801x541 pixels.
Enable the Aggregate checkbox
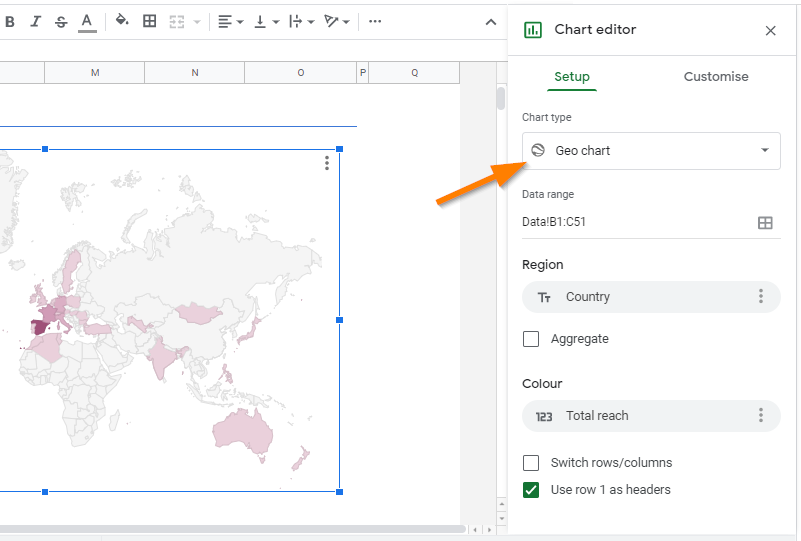click(x=531, y=339)
